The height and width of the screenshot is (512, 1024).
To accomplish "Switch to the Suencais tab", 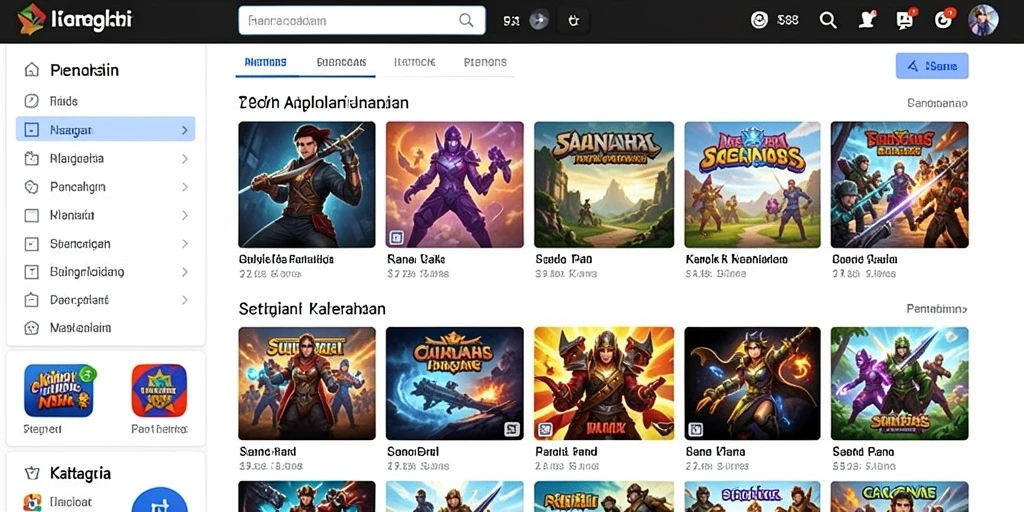I will coord(341,63).
